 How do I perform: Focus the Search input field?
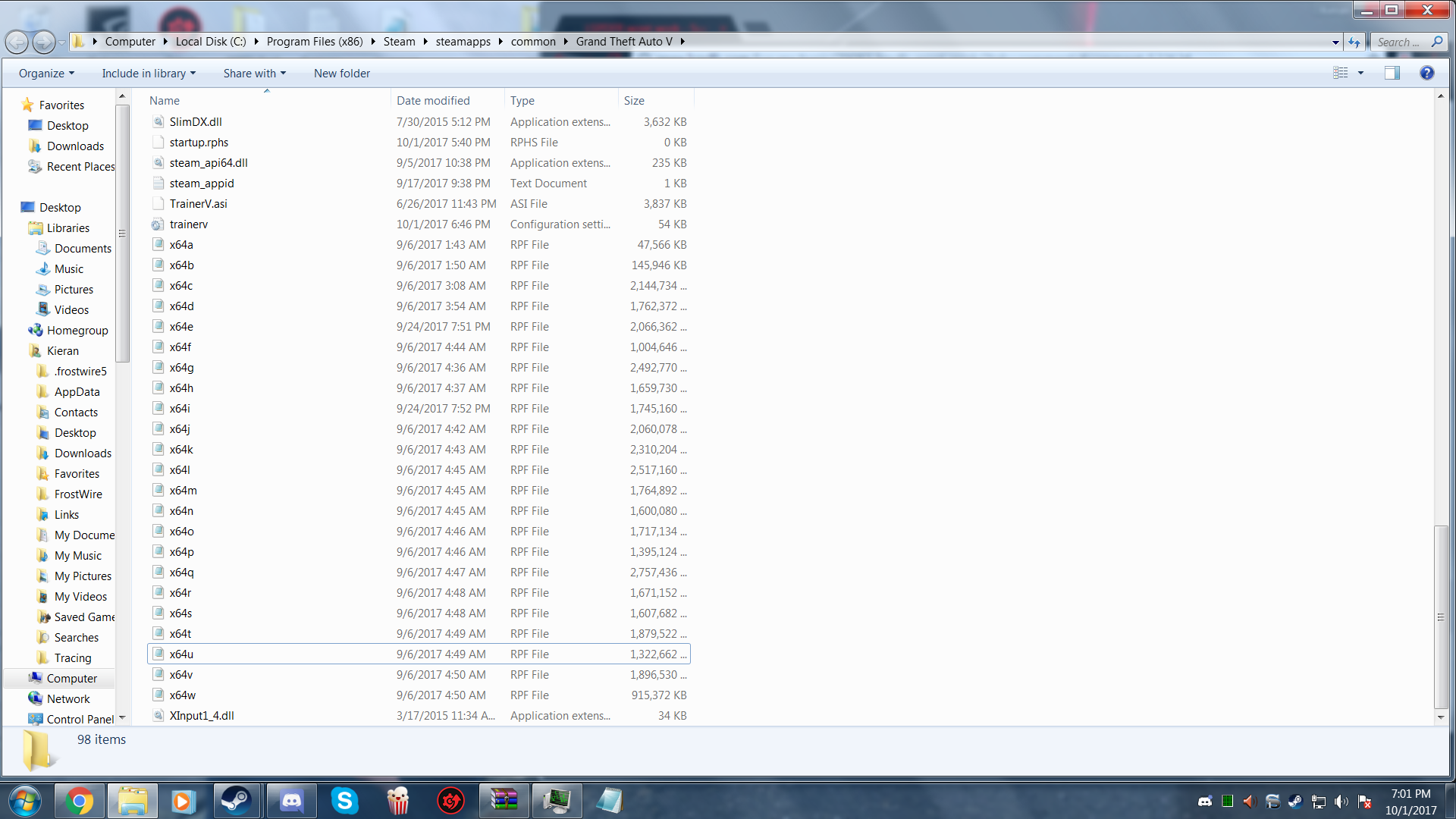[x=1399, y=42]
